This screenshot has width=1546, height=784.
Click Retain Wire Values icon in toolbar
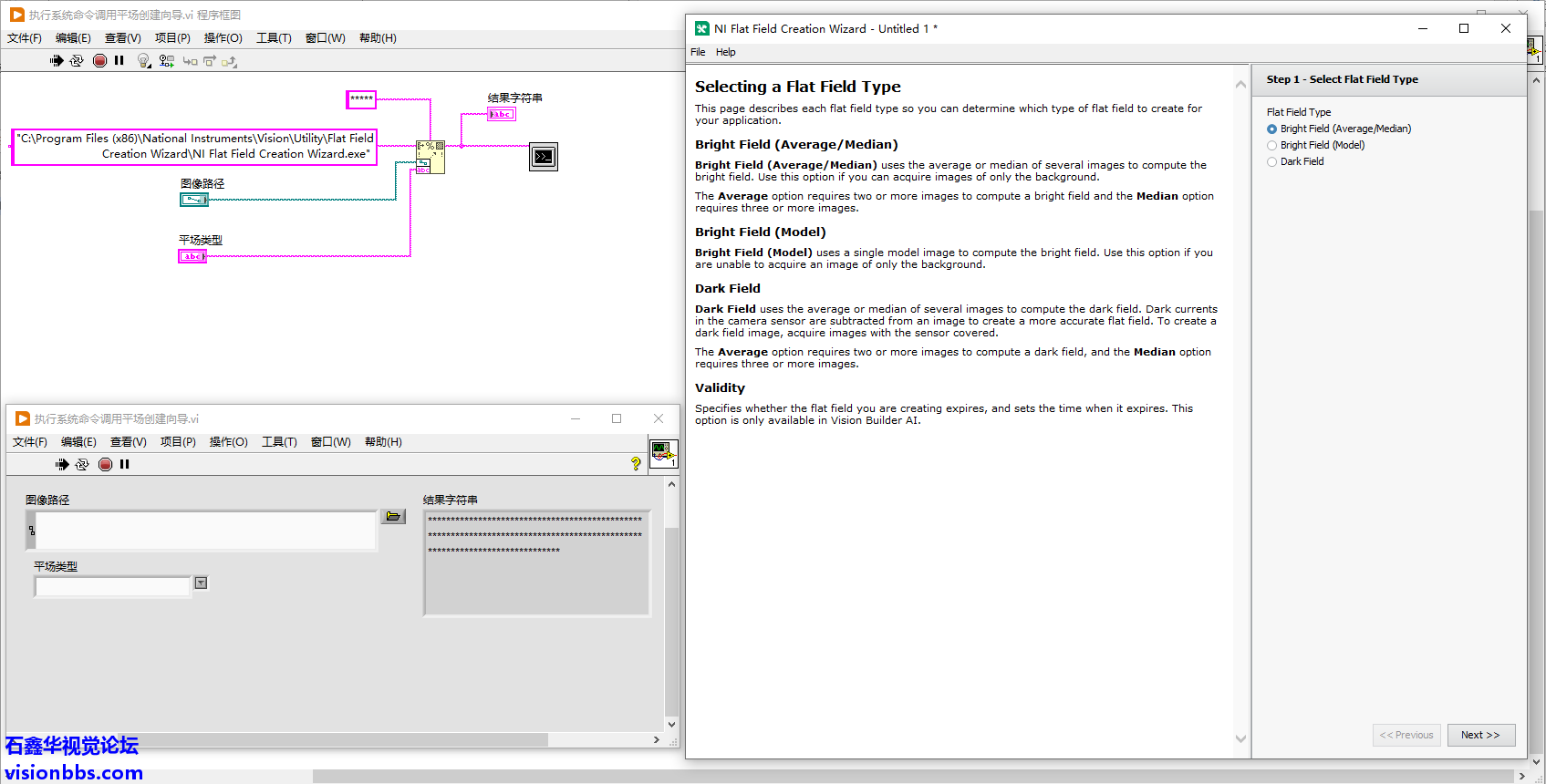tap(166, 60)
